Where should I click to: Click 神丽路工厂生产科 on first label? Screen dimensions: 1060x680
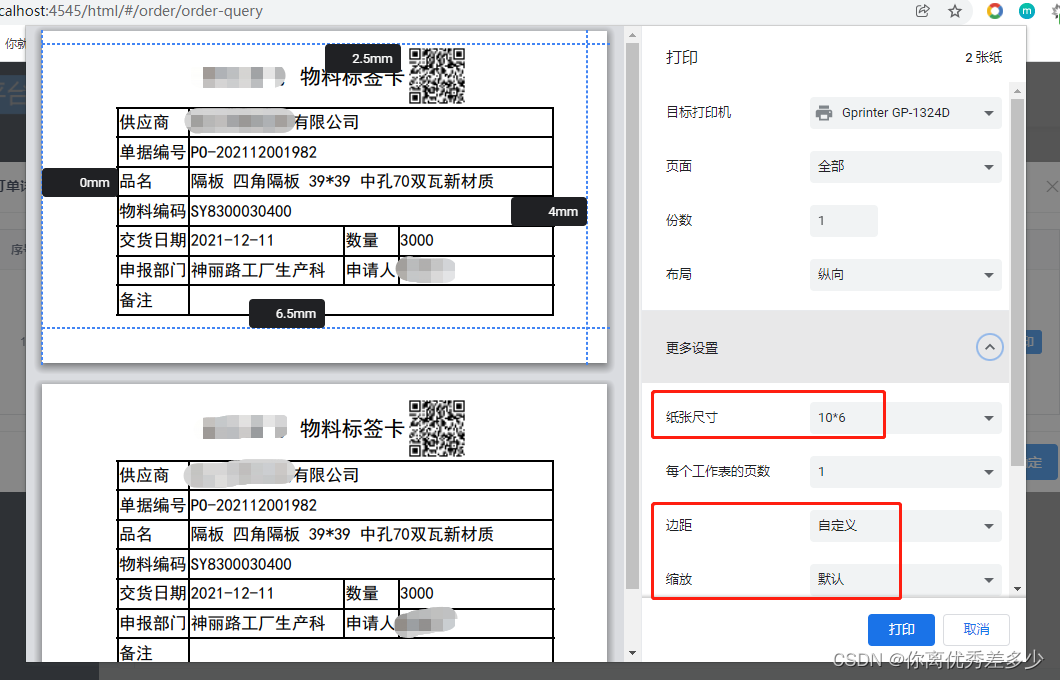click(x=258, y=270)
